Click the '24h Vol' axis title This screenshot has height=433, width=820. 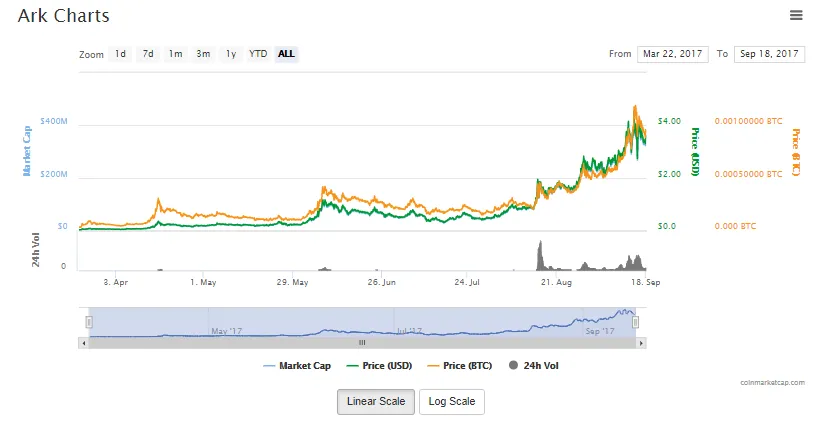(36, 250)
